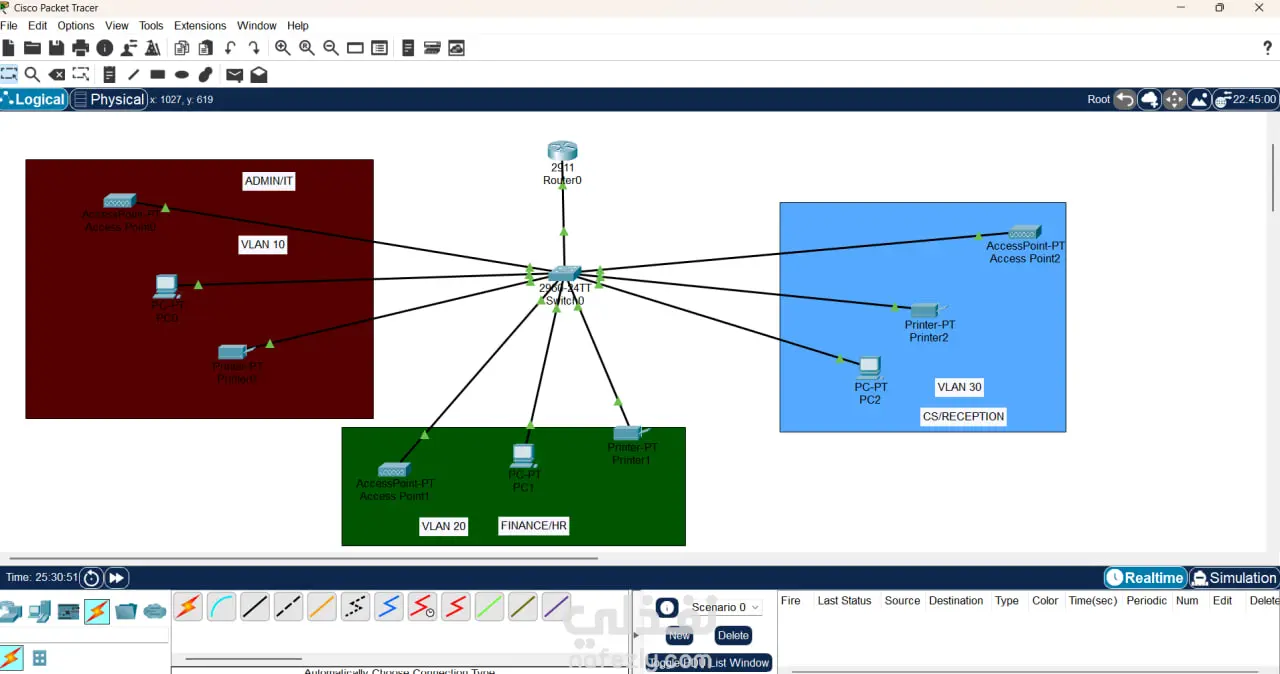This screenshot has width=1280, height=674.
Task: Reset zoom with the magnifier R icon
Action: click(x=307, y=48)
